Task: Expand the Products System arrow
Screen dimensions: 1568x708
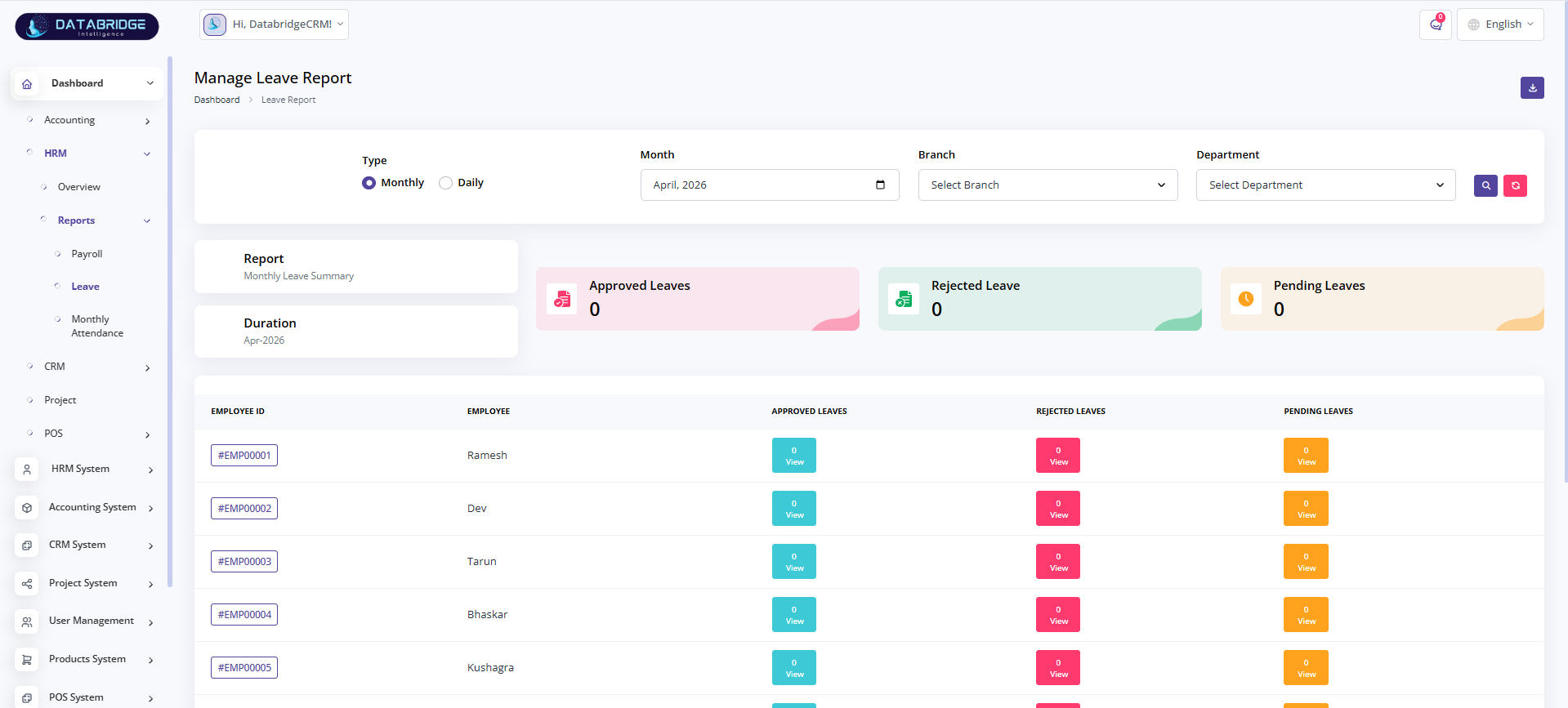Action: point(151,661)
